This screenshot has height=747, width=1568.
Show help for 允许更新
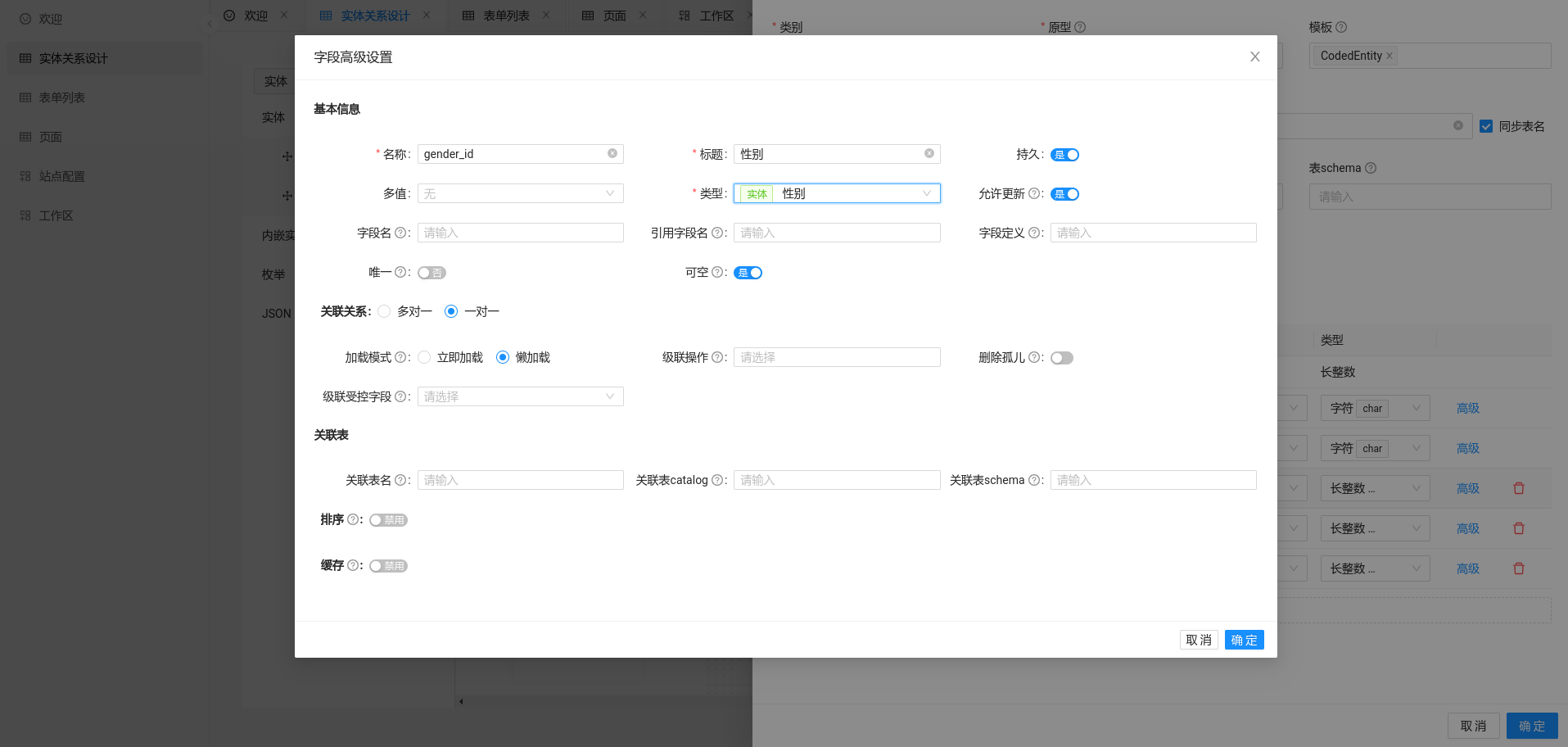pyautogui.click(x=1034, y=194)
